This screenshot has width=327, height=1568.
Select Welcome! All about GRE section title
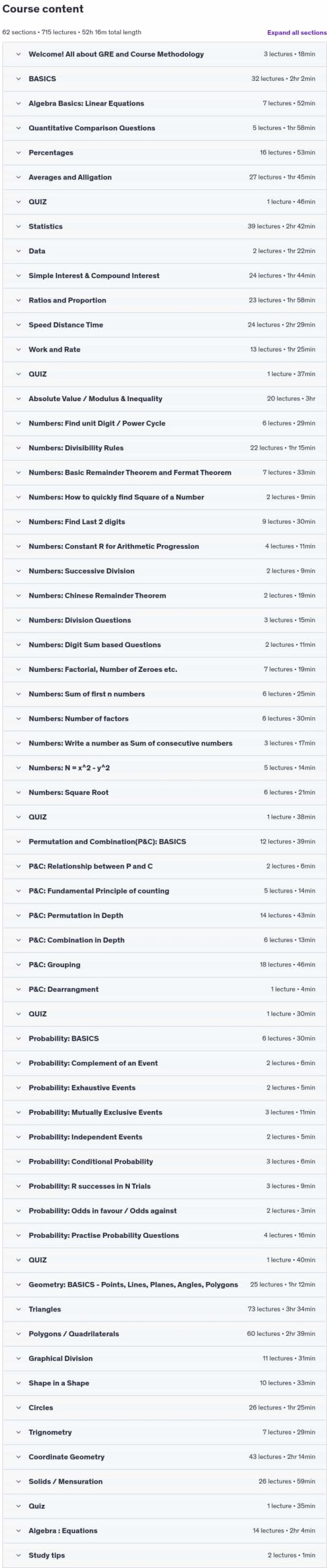116,55
